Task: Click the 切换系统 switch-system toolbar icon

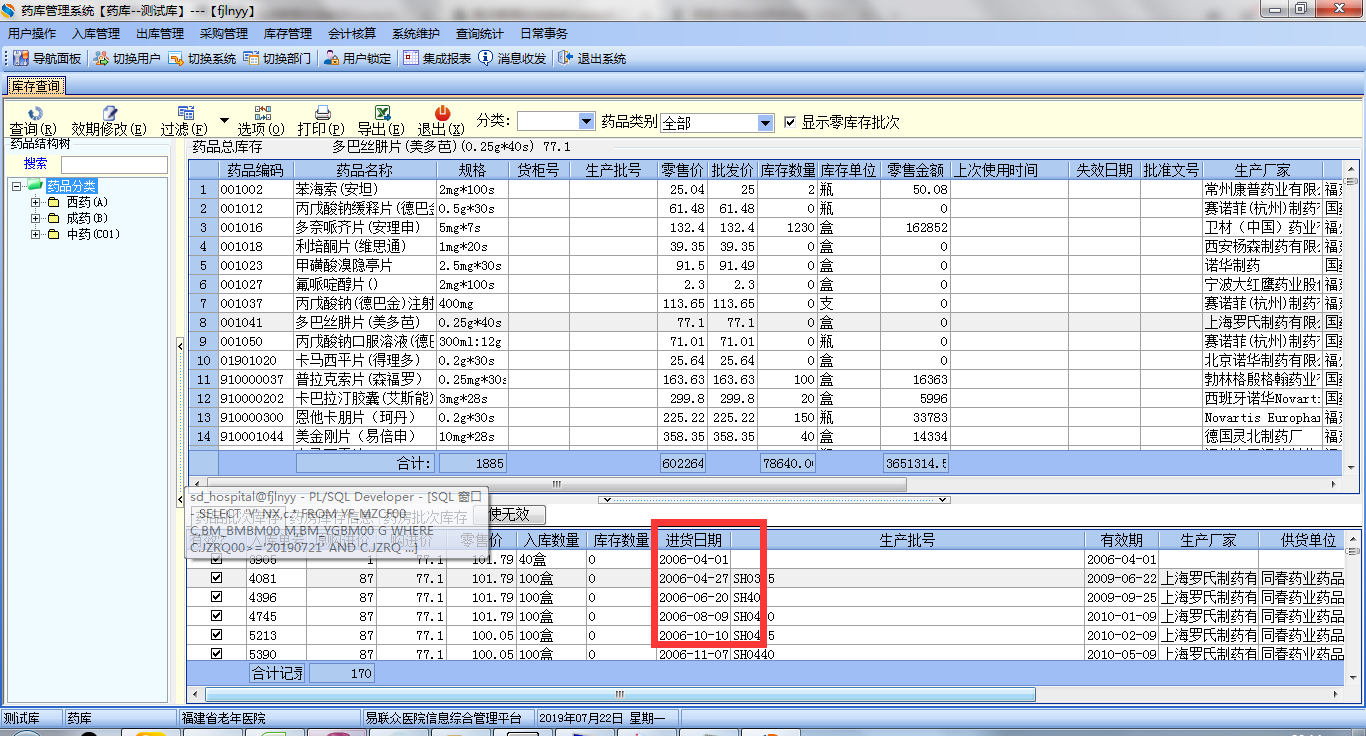Action: pyautogui.click(x=202, y=59)
